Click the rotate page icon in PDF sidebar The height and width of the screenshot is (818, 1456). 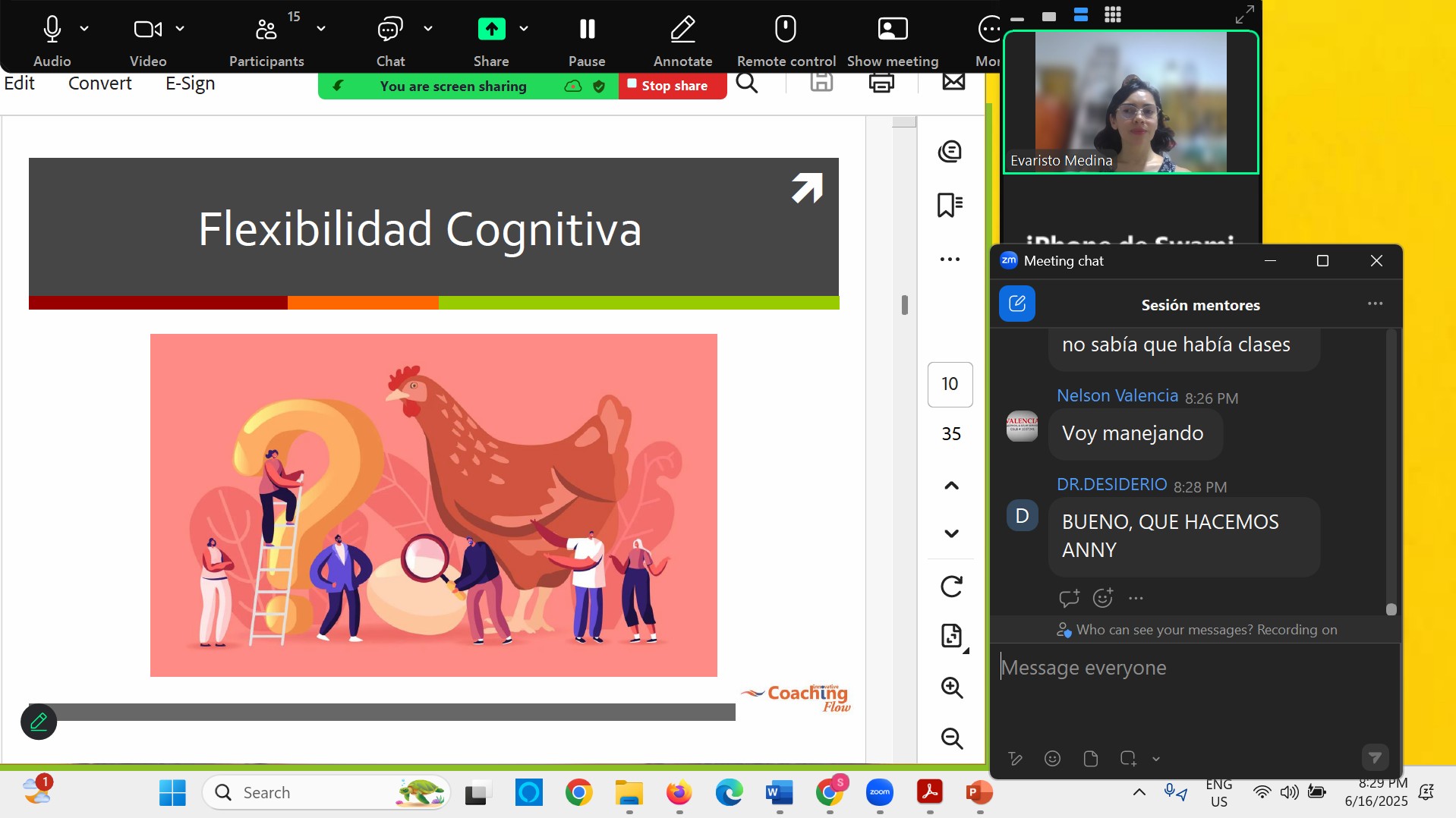[x=951, y=587]
